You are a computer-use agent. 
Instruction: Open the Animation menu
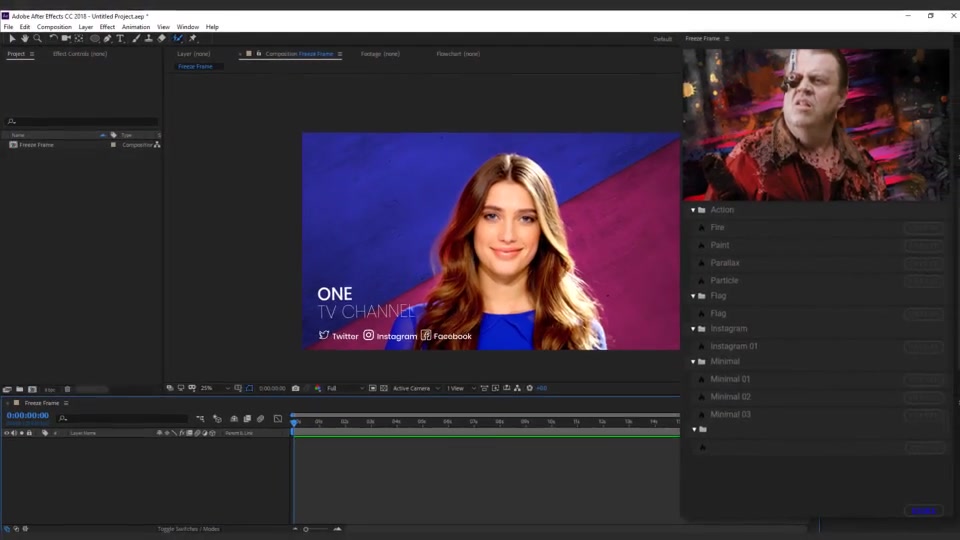135,27
